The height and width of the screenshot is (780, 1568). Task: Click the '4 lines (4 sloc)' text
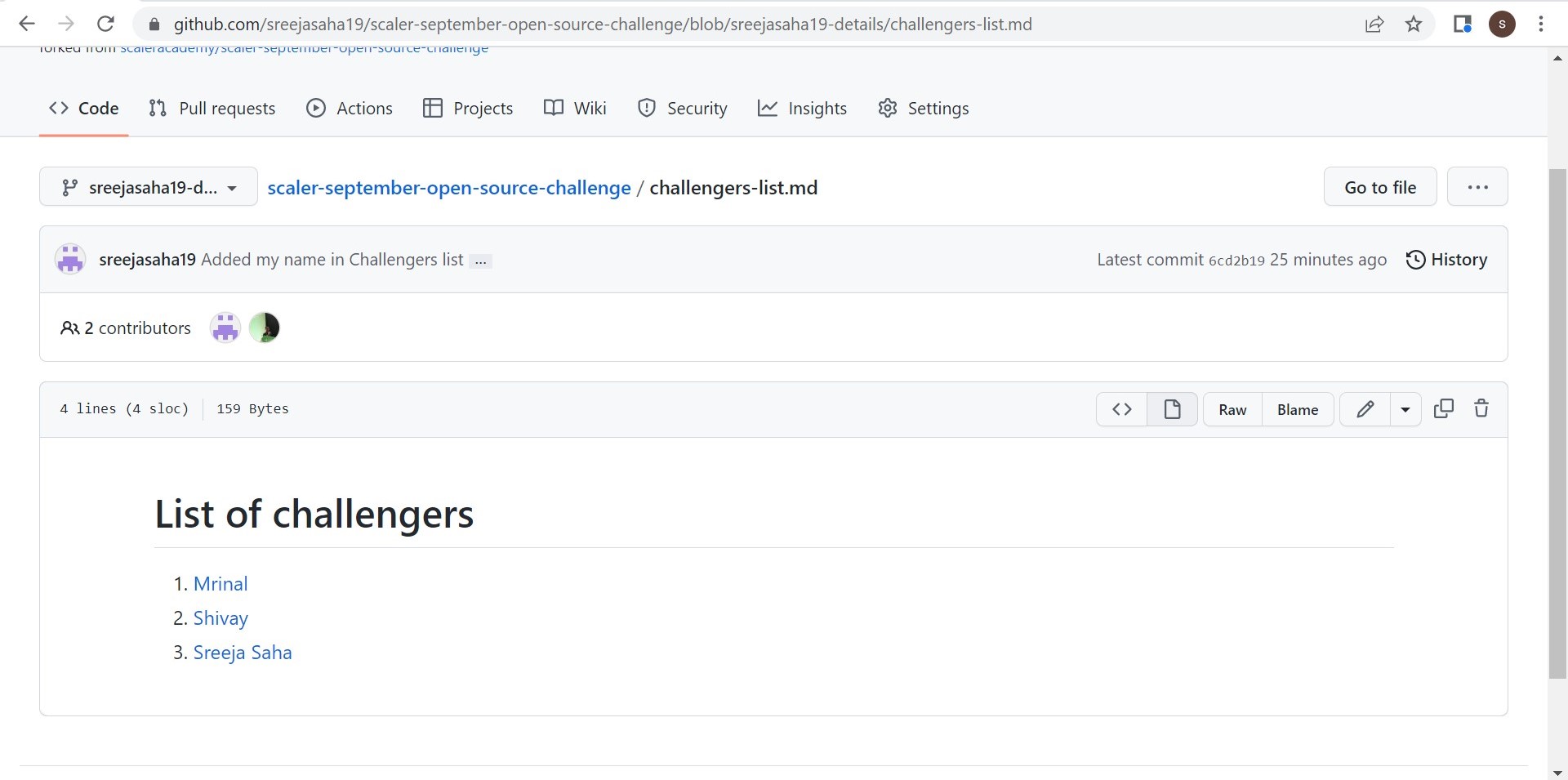[124, 409]
